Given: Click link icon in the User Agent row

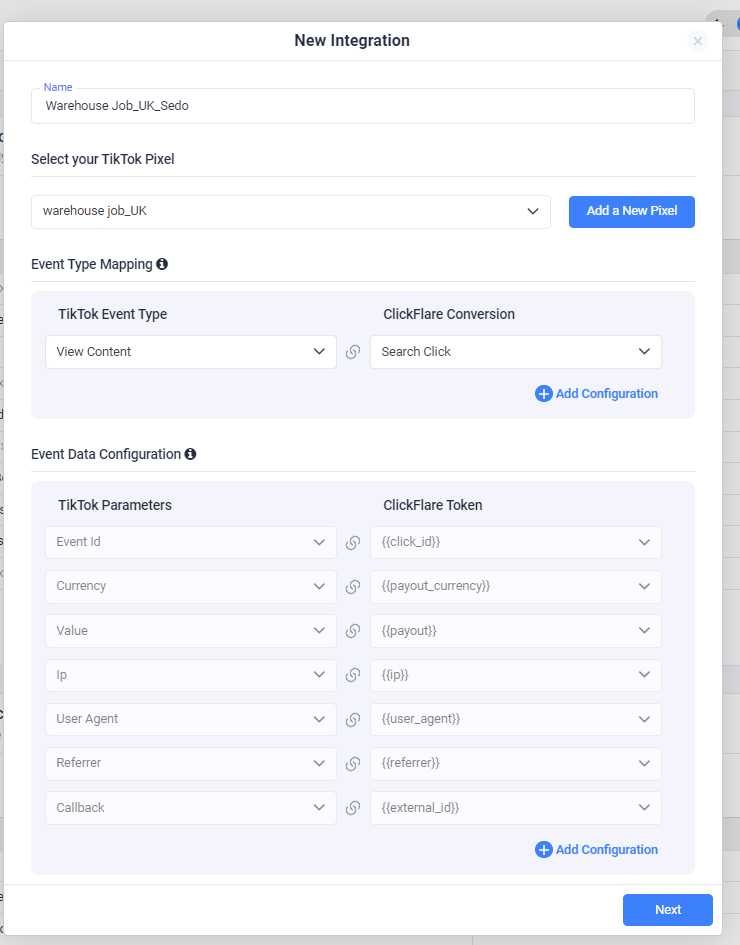Looking at the screenshot, I should pyautogui.click(x=353, y=719).
